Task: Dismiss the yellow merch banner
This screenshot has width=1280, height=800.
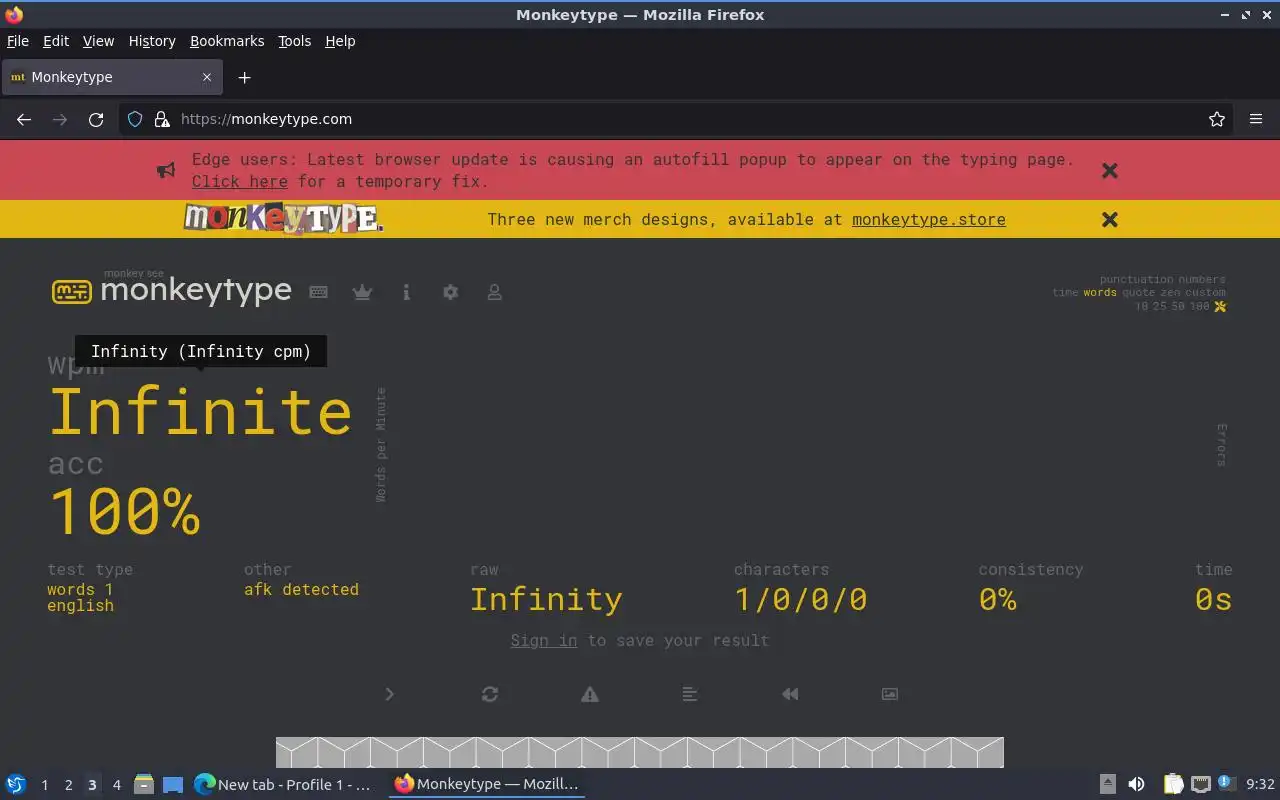Action: click(x=1110, y=219)
